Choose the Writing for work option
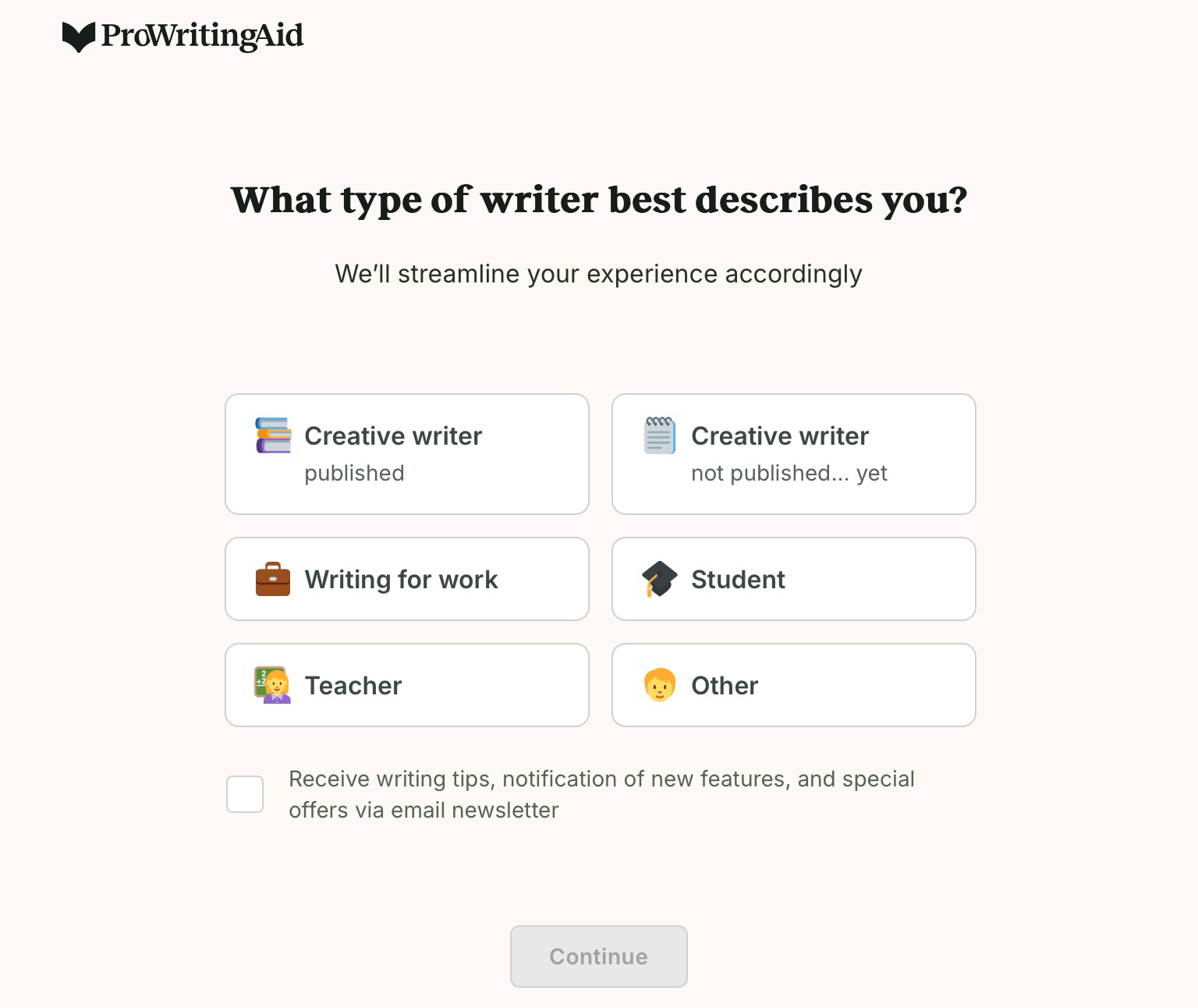Image resolution: width=1198 pixels, height=1008 pixels. [x=406, y=579]
